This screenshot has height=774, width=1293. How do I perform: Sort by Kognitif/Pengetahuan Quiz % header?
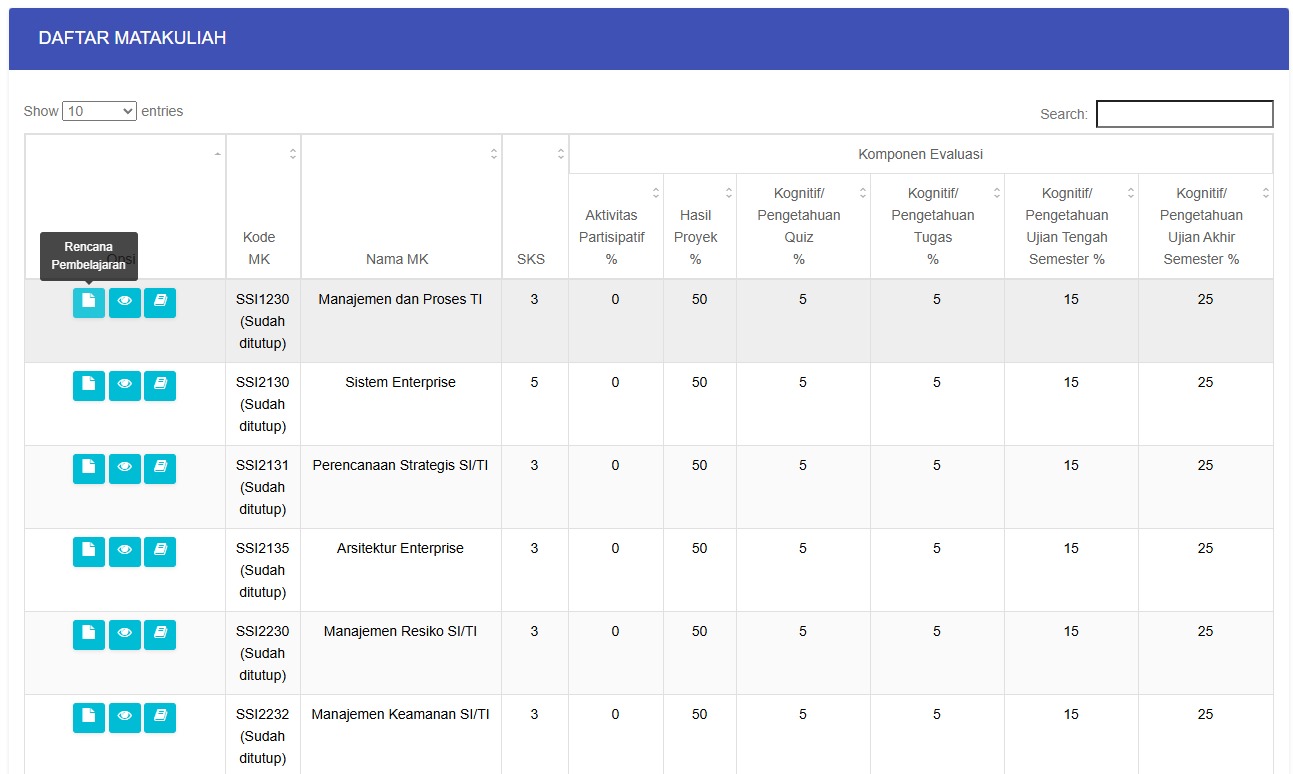point(803,226)
